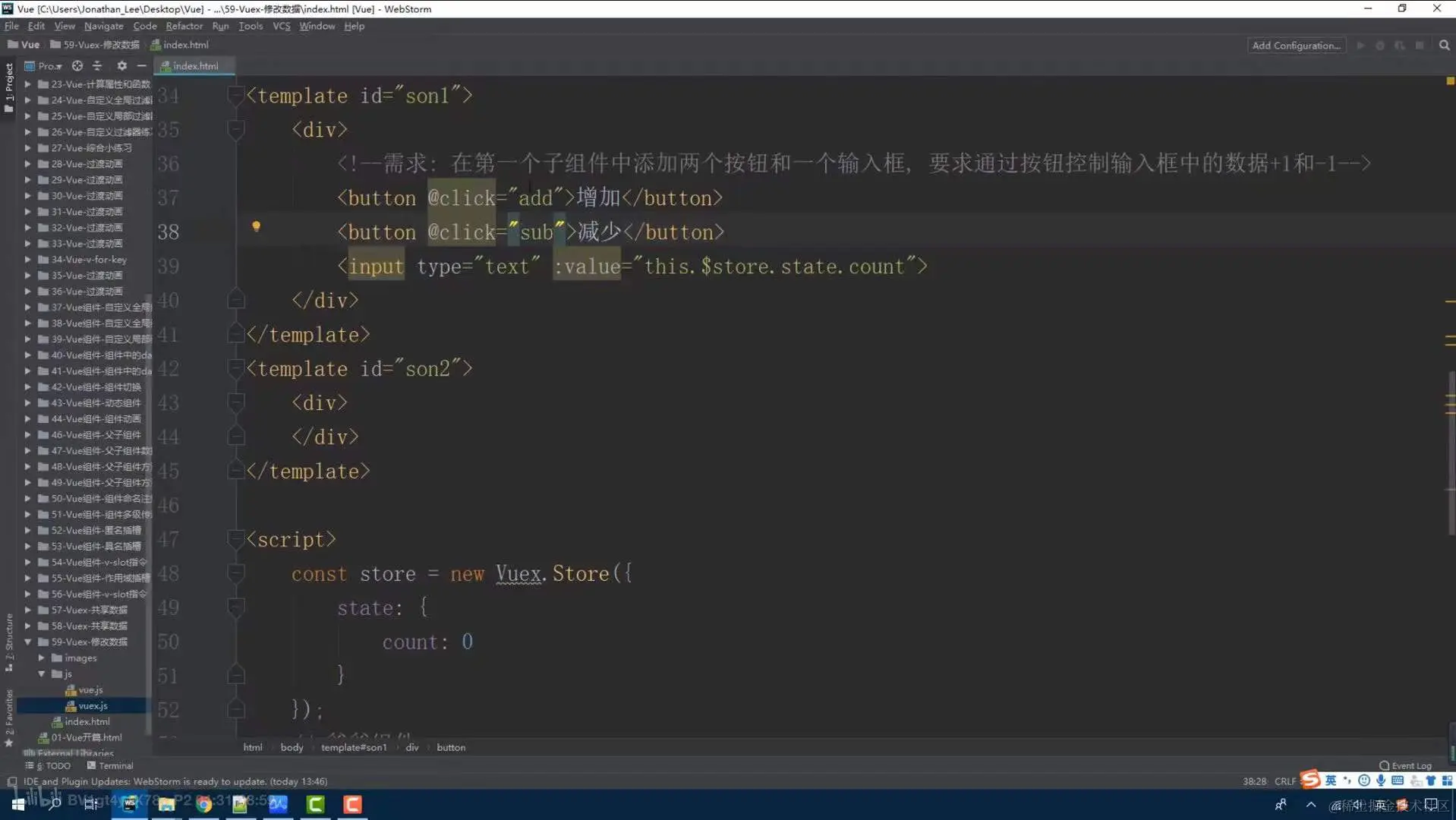Toggle voice input with the microphone icon

(1380, 780)
